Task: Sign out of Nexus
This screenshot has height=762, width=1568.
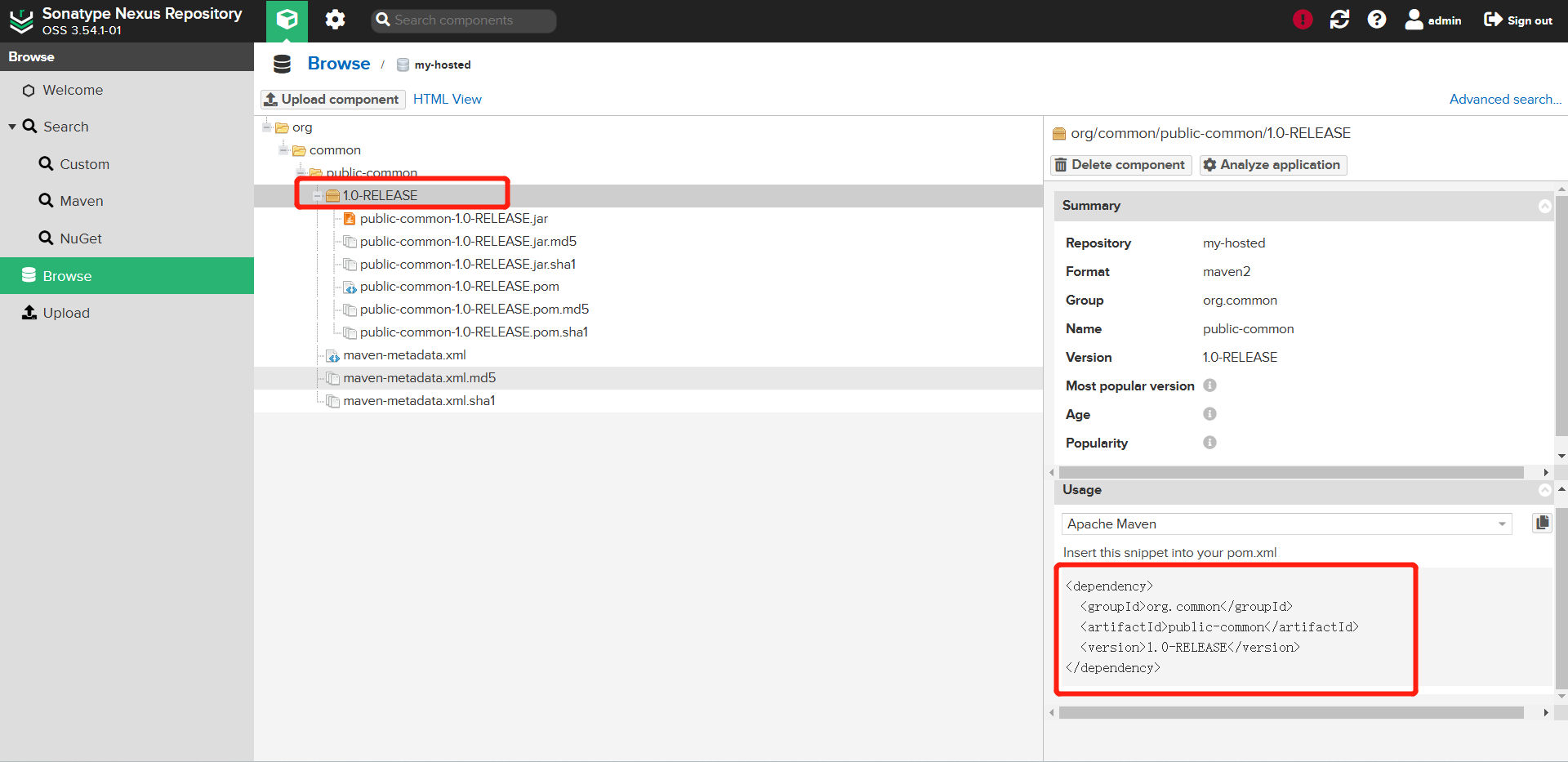Action: [1518, 20]
